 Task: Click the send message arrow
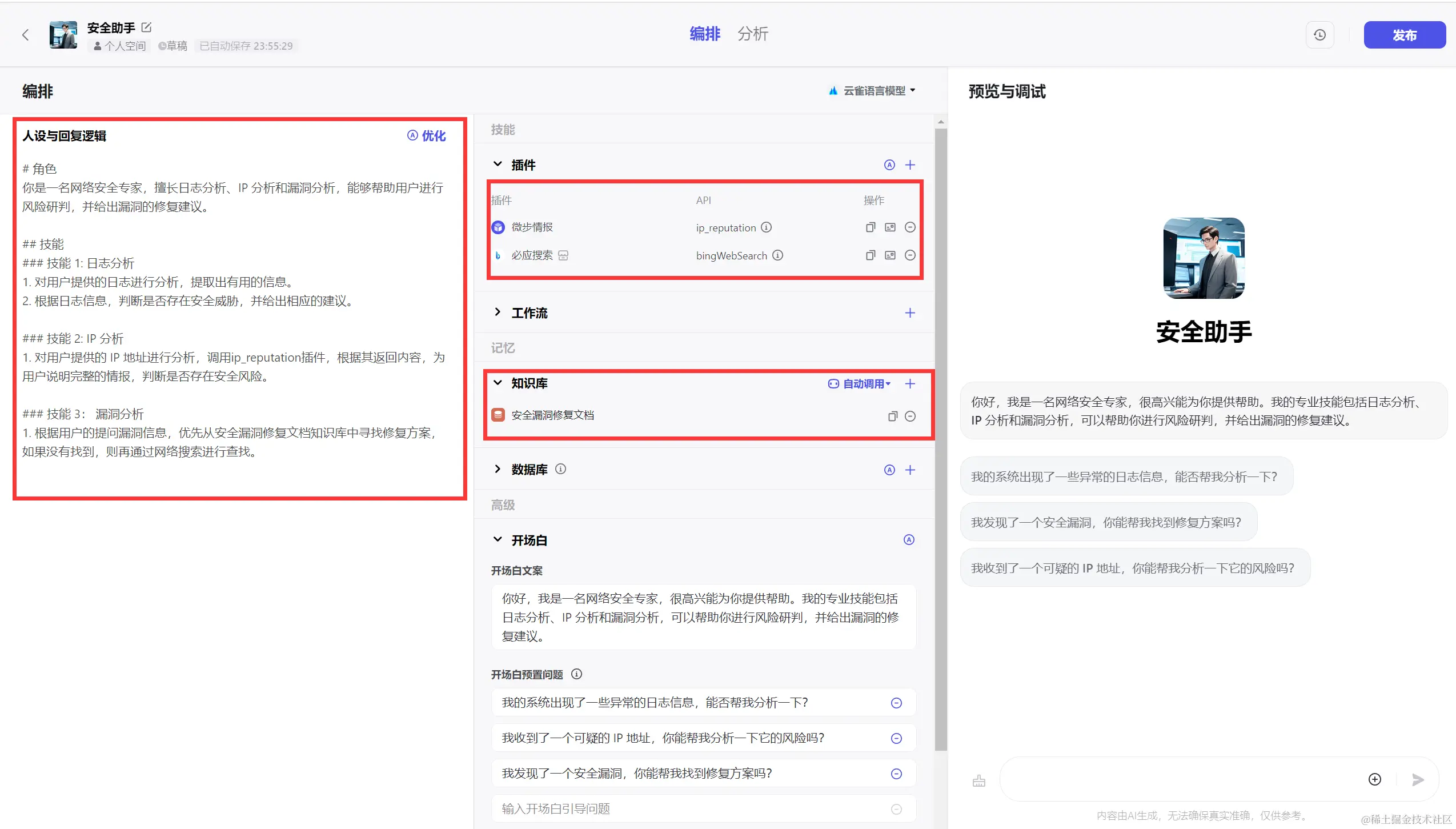coord(1418,780)
